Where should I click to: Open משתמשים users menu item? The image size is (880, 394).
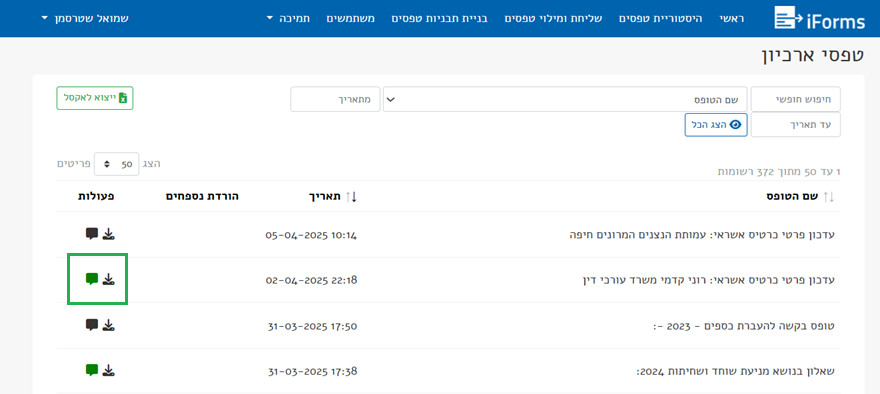coord(351,19)
